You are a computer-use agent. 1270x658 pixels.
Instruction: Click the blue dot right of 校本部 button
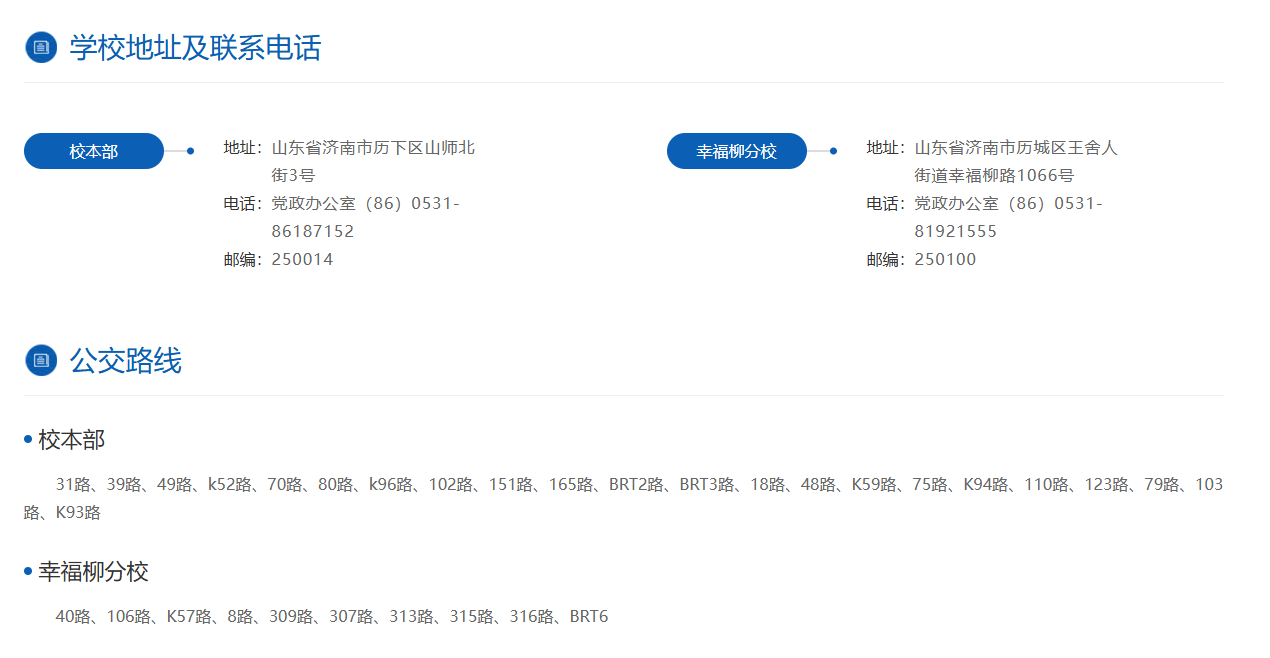(x=190, y=151)
